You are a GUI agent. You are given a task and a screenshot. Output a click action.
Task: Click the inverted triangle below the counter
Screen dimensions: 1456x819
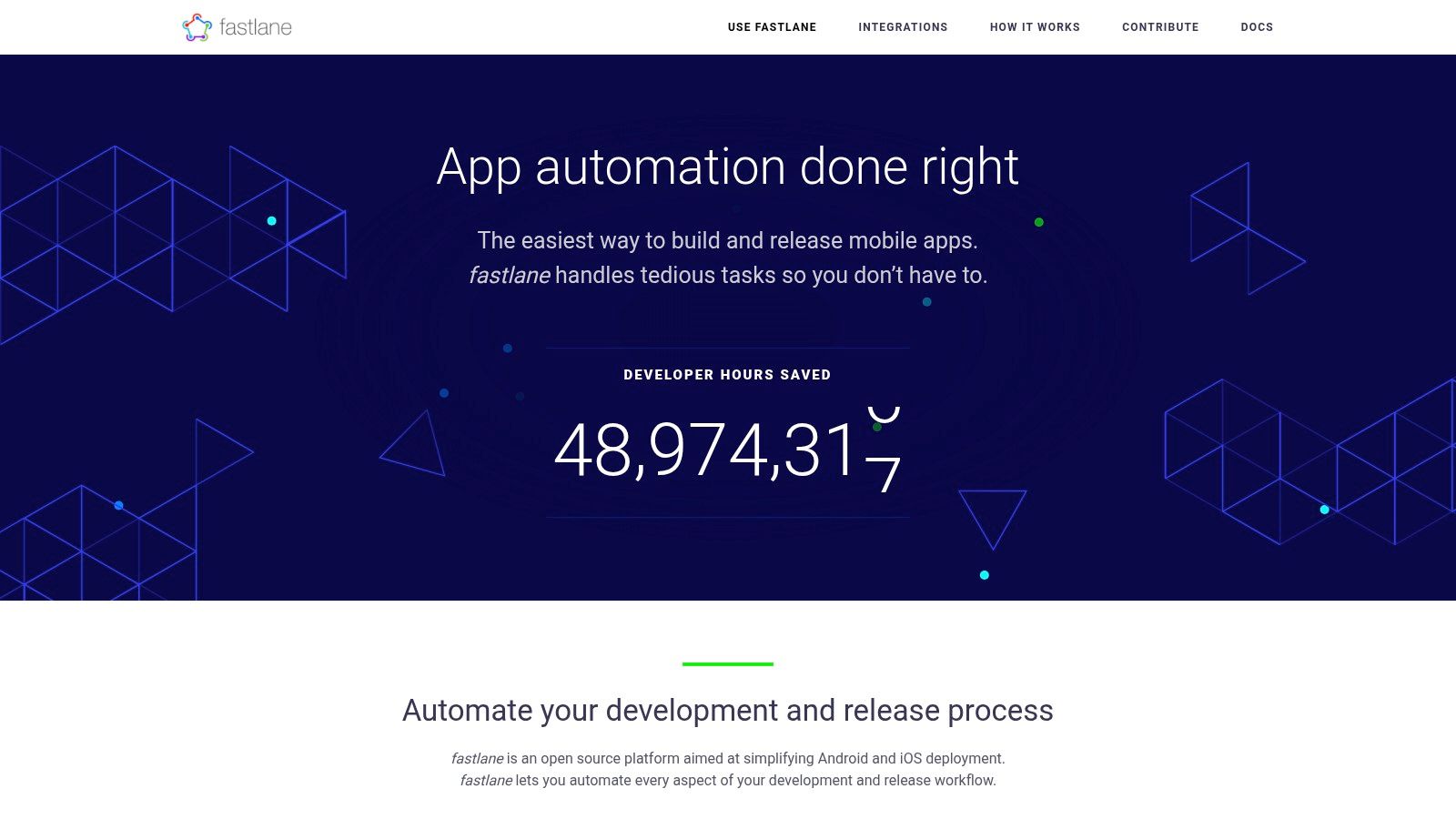[x=992, y=512]
